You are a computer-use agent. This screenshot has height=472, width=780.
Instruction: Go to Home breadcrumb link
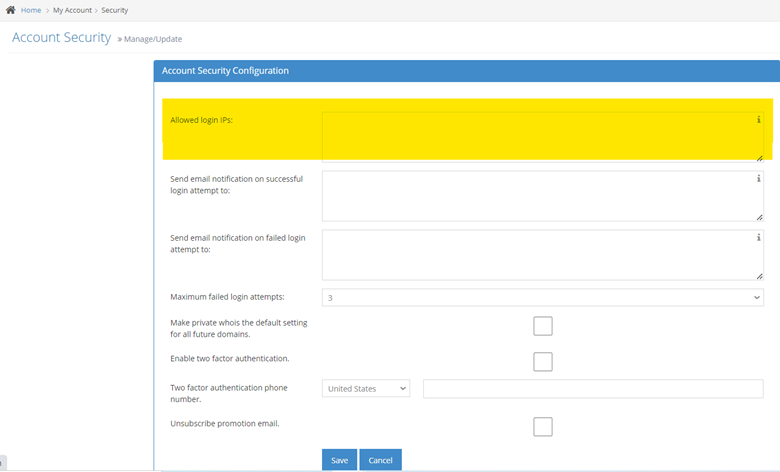[x=31, y=10]
